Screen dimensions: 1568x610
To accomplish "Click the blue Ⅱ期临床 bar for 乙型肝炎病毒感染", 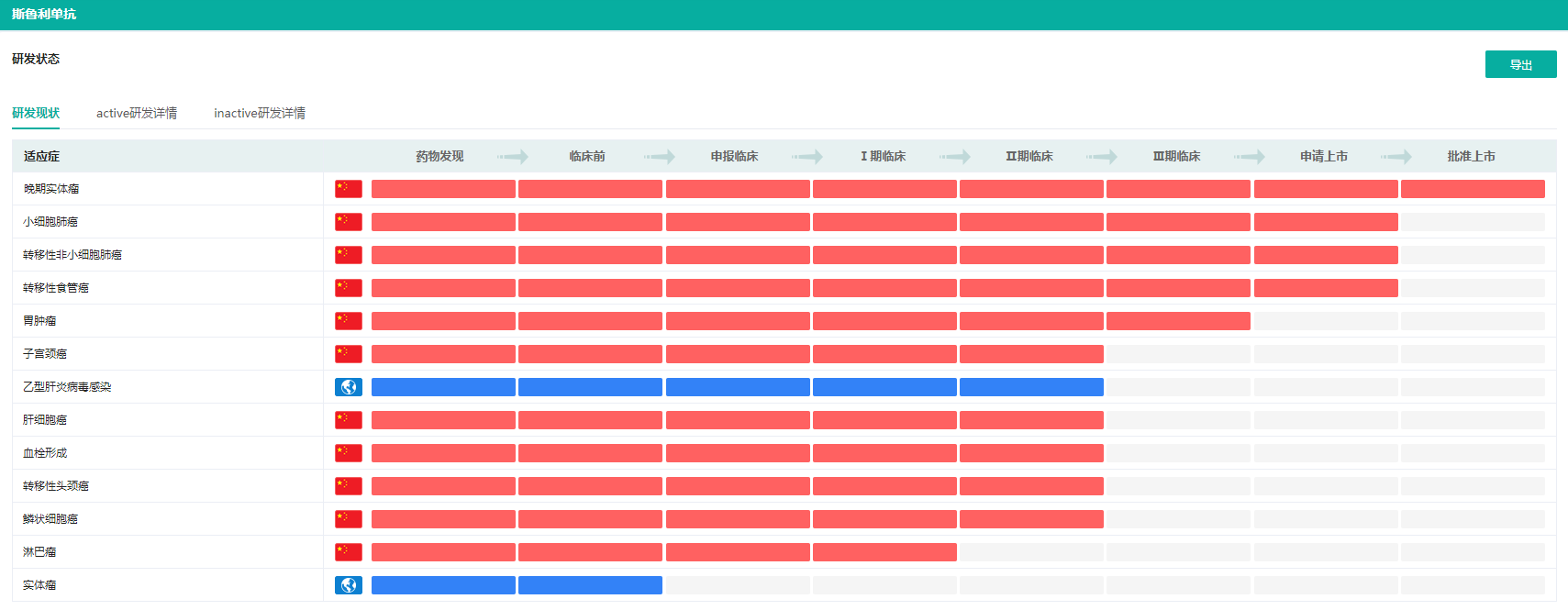I will pos(1030,387).
